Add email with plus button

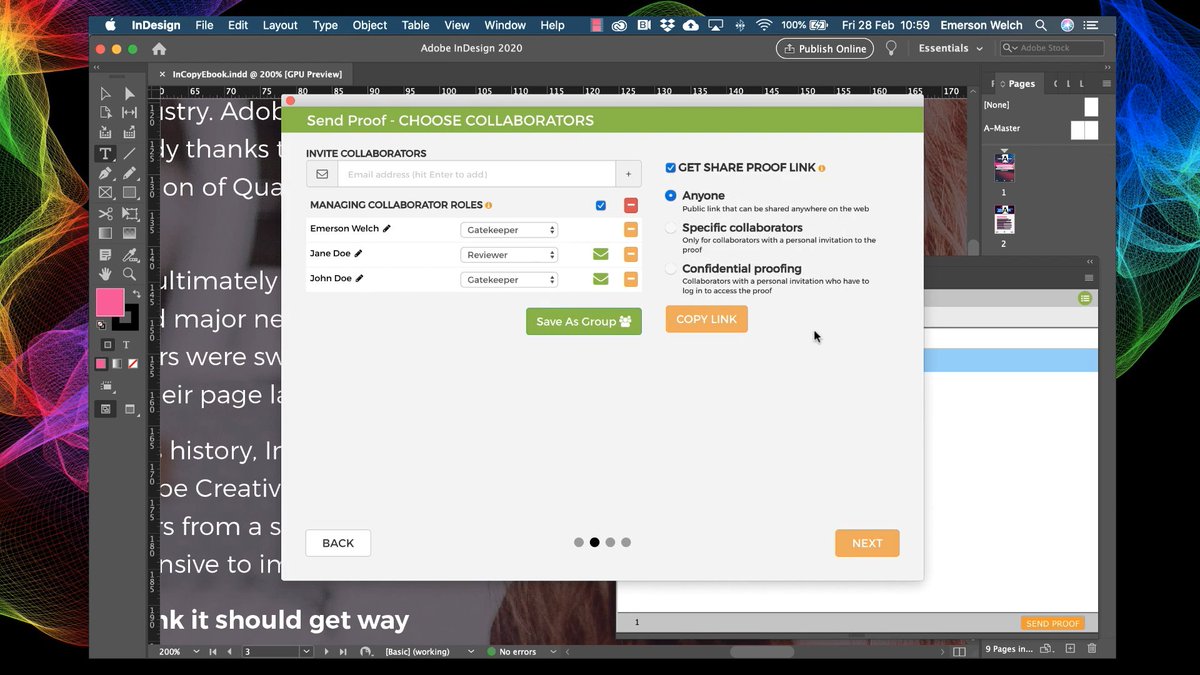pyautogui.click(x=628, y=174)
